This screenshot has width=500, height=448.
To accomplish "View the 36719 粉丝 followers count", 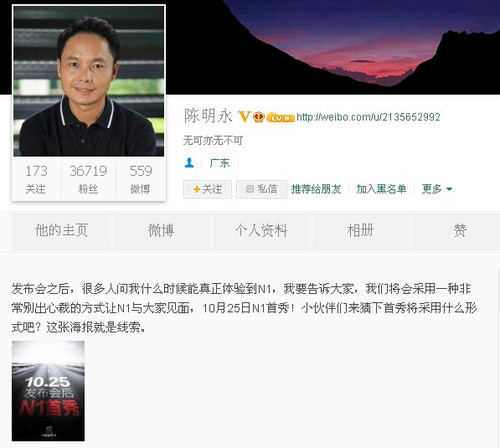I will [88, 180].
